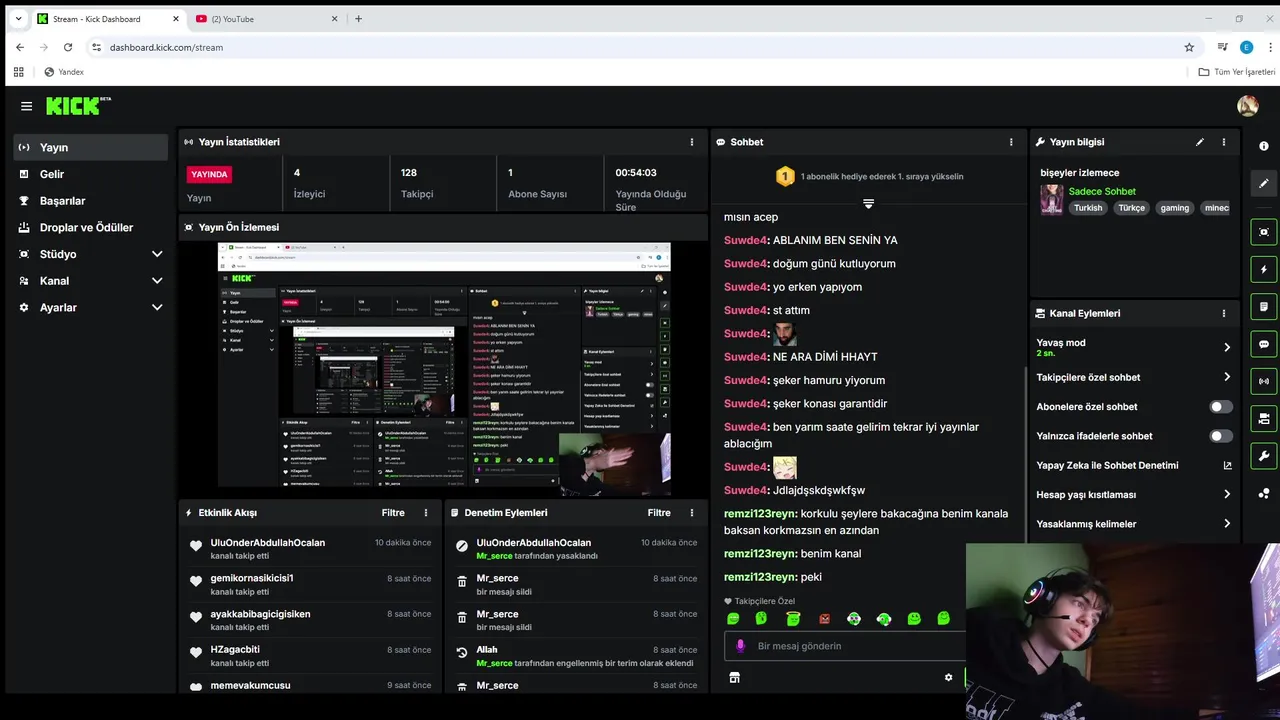Toggle the document widget icon in the right sidebar
Image resolution: width=1280 pixels, height=720 pixels.
coord(1264,307)
